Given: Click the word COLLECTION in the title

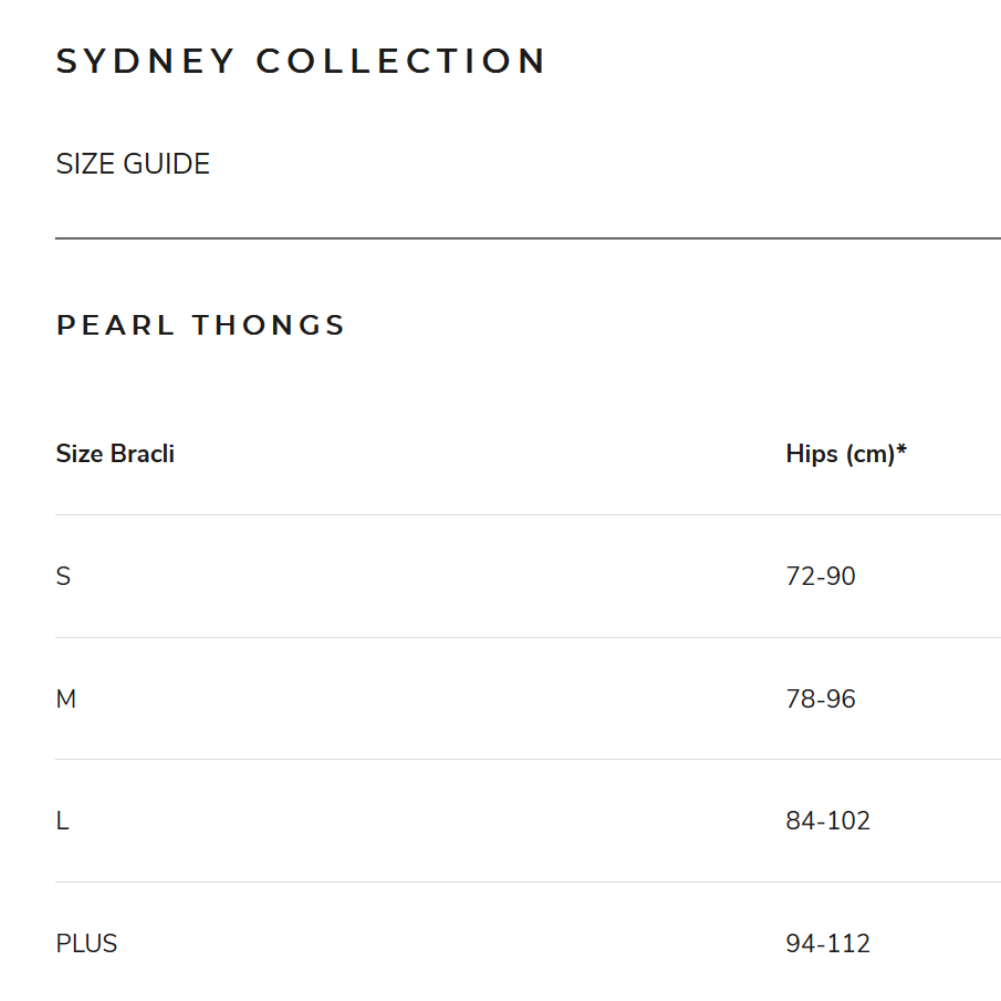Looking at the screenshot, I should tap(401, 61).
